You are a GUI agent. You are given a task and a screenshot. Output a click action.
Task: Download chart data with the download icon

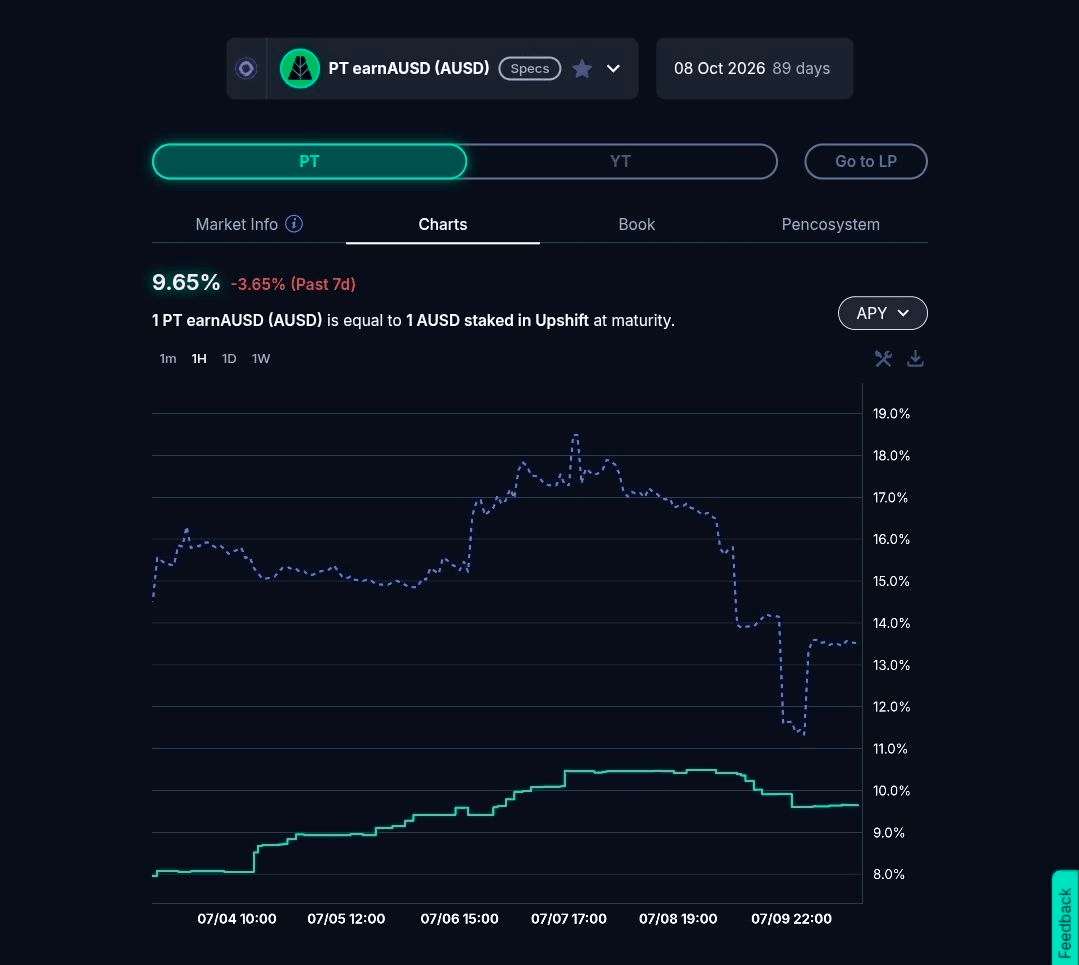(915, 359)
